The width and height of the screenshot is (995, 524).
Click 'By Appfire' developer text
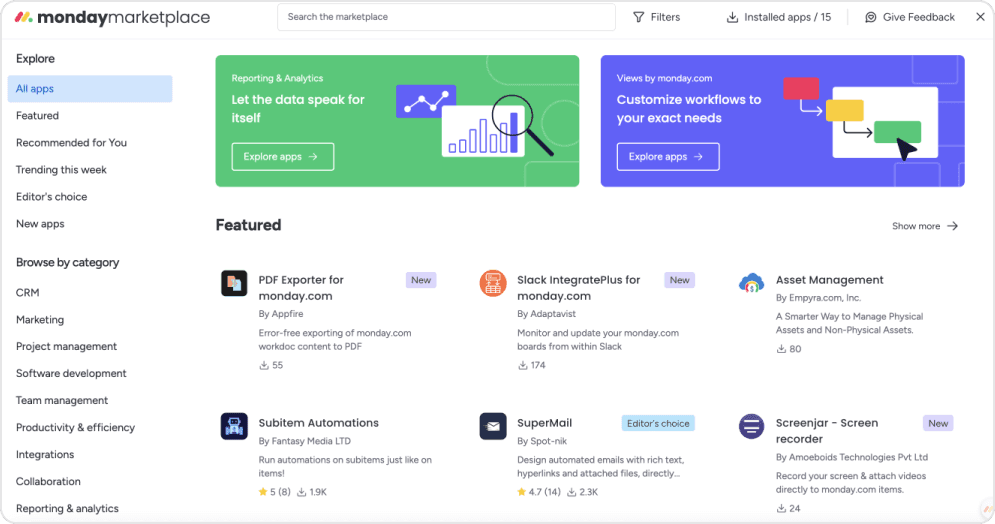[x=281, y=314]
